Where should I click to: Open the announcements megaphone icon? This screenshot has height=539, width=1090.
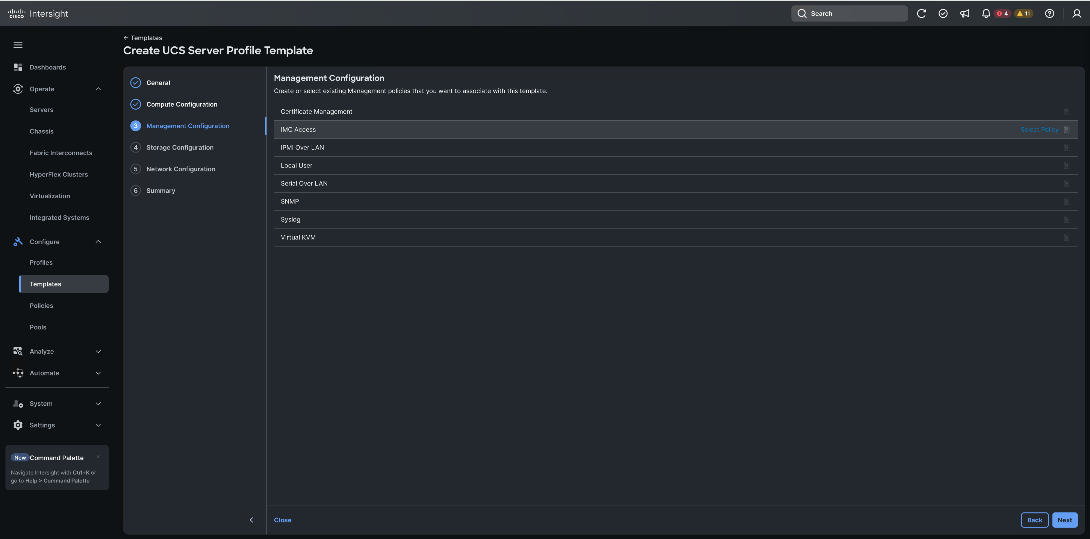click(965, 13)
